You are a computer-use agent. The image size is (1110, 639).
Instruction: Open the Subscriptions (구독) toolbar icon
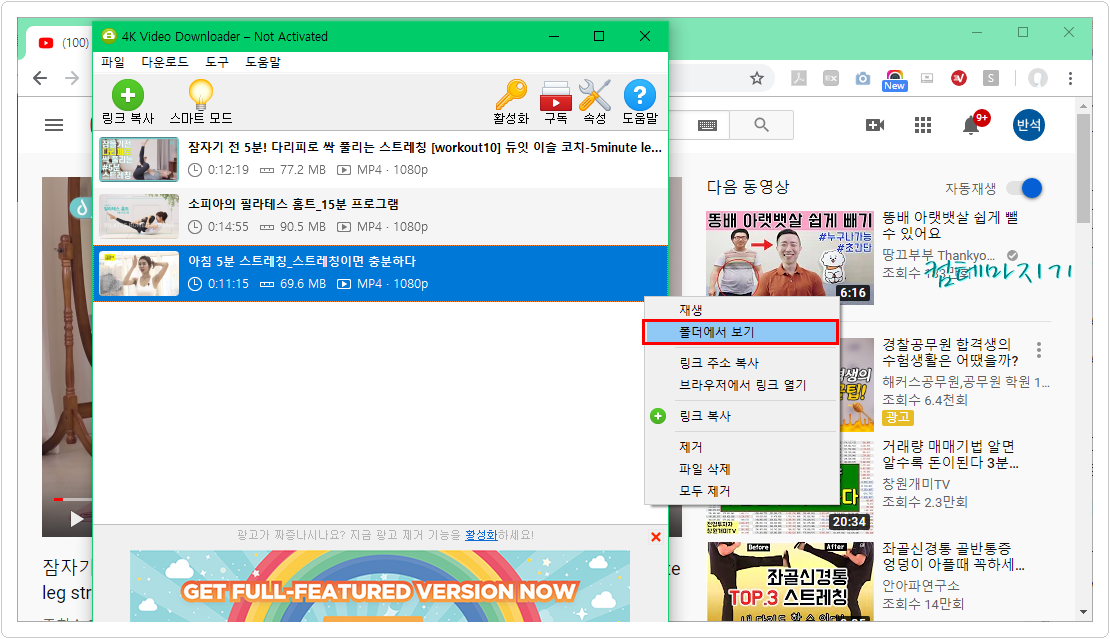click(x=556, y=96)
